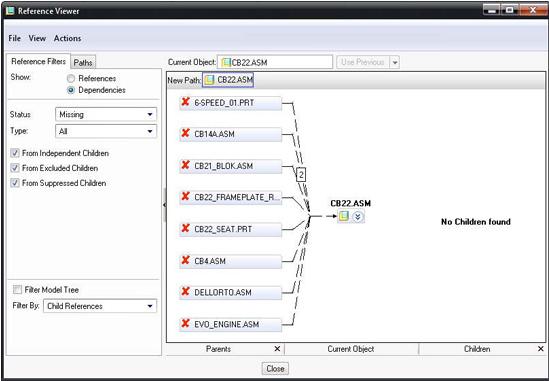
Task: Enable Filter Model Tree checkbox
Action: point(17,290)
